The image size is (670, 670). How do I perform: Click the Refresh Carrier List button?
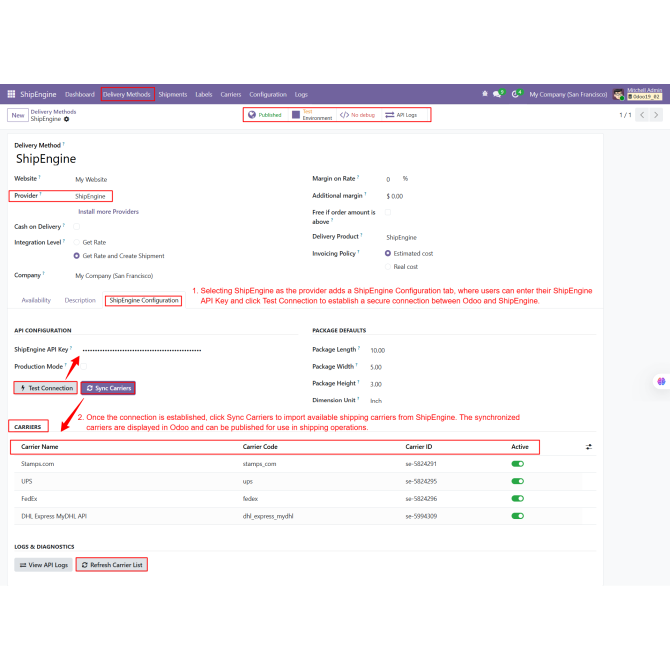112,565
